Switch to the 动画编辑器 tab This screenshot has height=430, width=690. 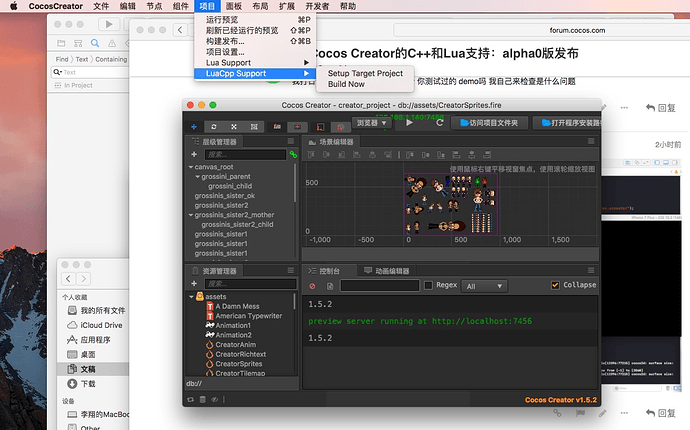click(386, 271)
